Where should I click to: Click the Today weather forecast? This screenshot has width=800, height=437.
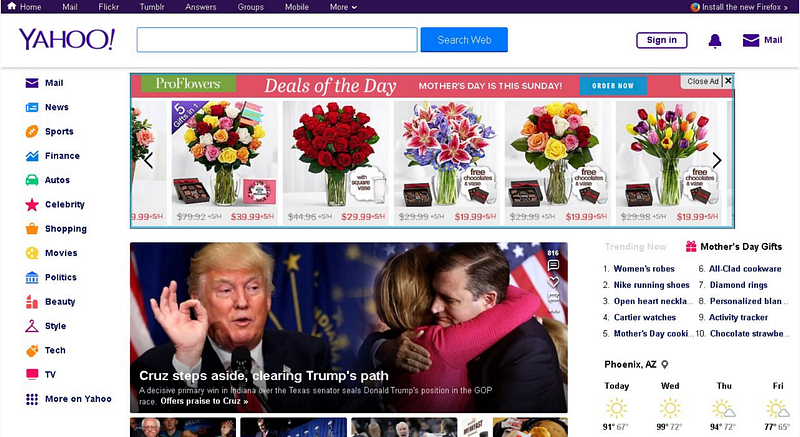tap(616, 408)
